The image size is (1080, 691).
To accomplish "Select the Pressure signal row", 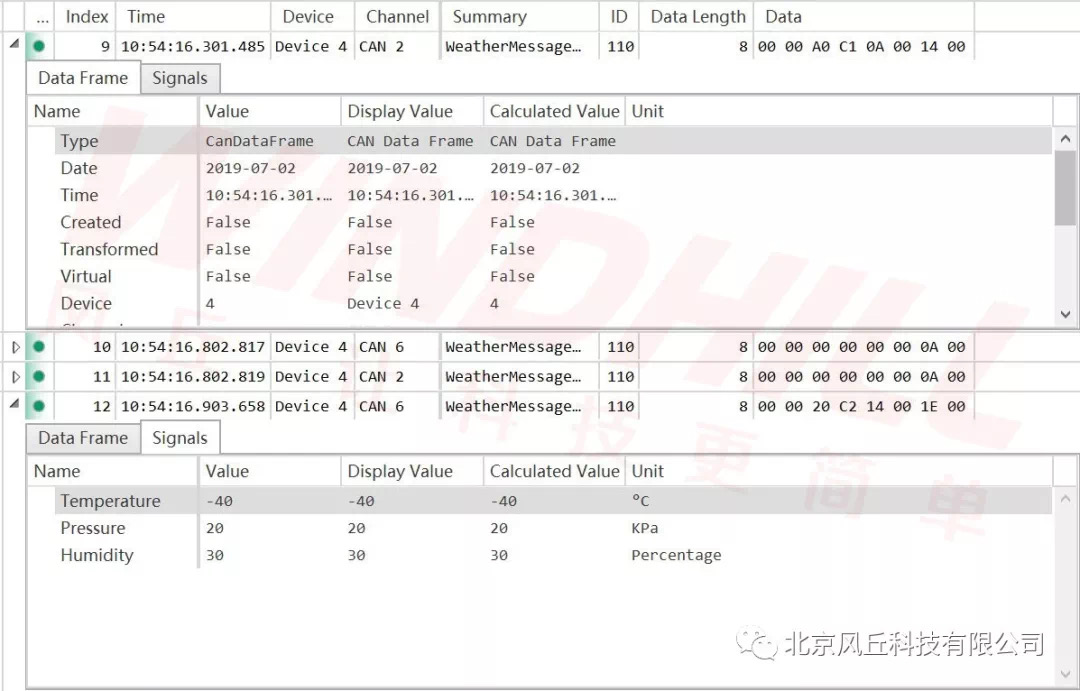I will 93,528.
